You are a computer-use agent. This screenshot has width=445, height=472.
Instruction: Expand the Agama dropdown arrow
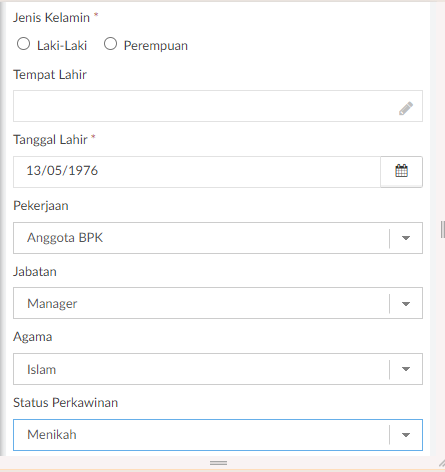[406, 369]
